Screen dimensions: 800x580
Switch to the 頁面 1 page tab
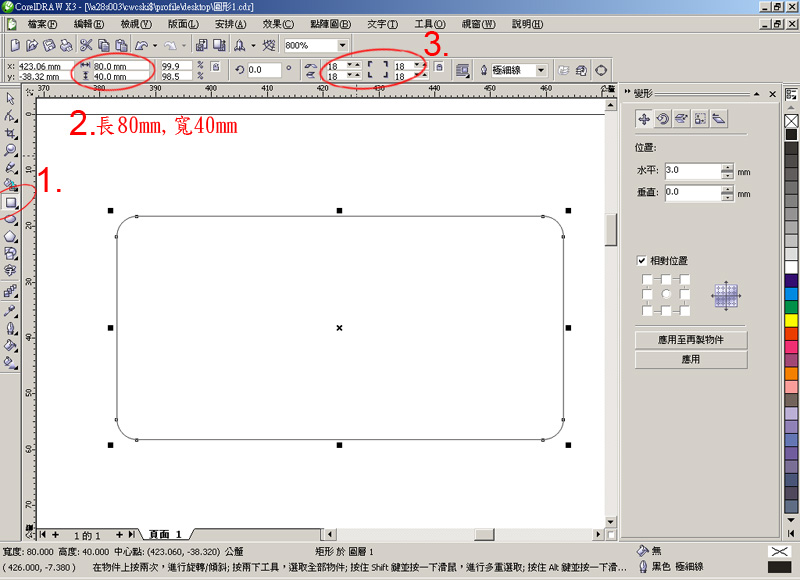point(165,534)
